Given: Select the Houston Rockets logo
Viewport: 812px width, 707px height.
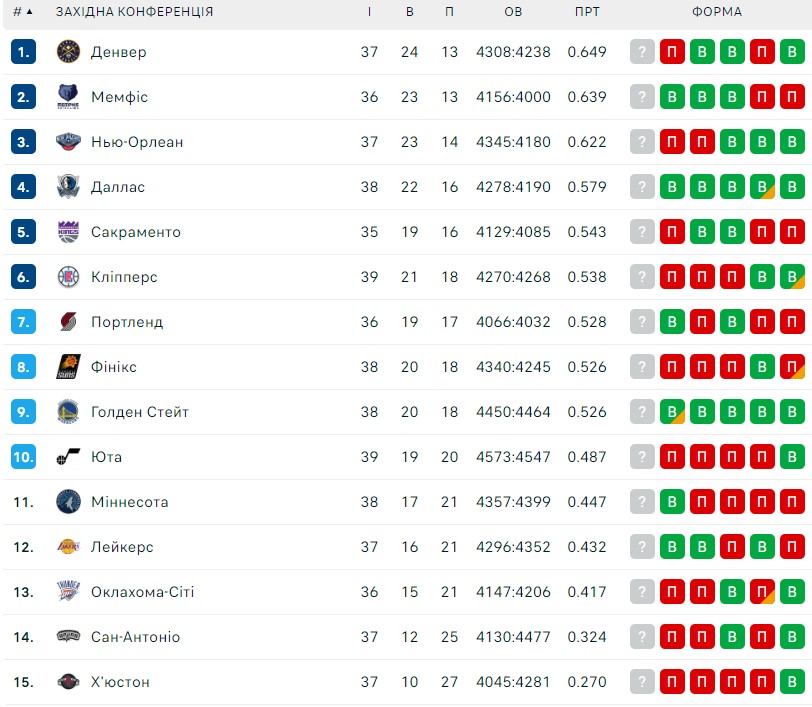Looking at the screenshot, I should click(x=68, y=682).
